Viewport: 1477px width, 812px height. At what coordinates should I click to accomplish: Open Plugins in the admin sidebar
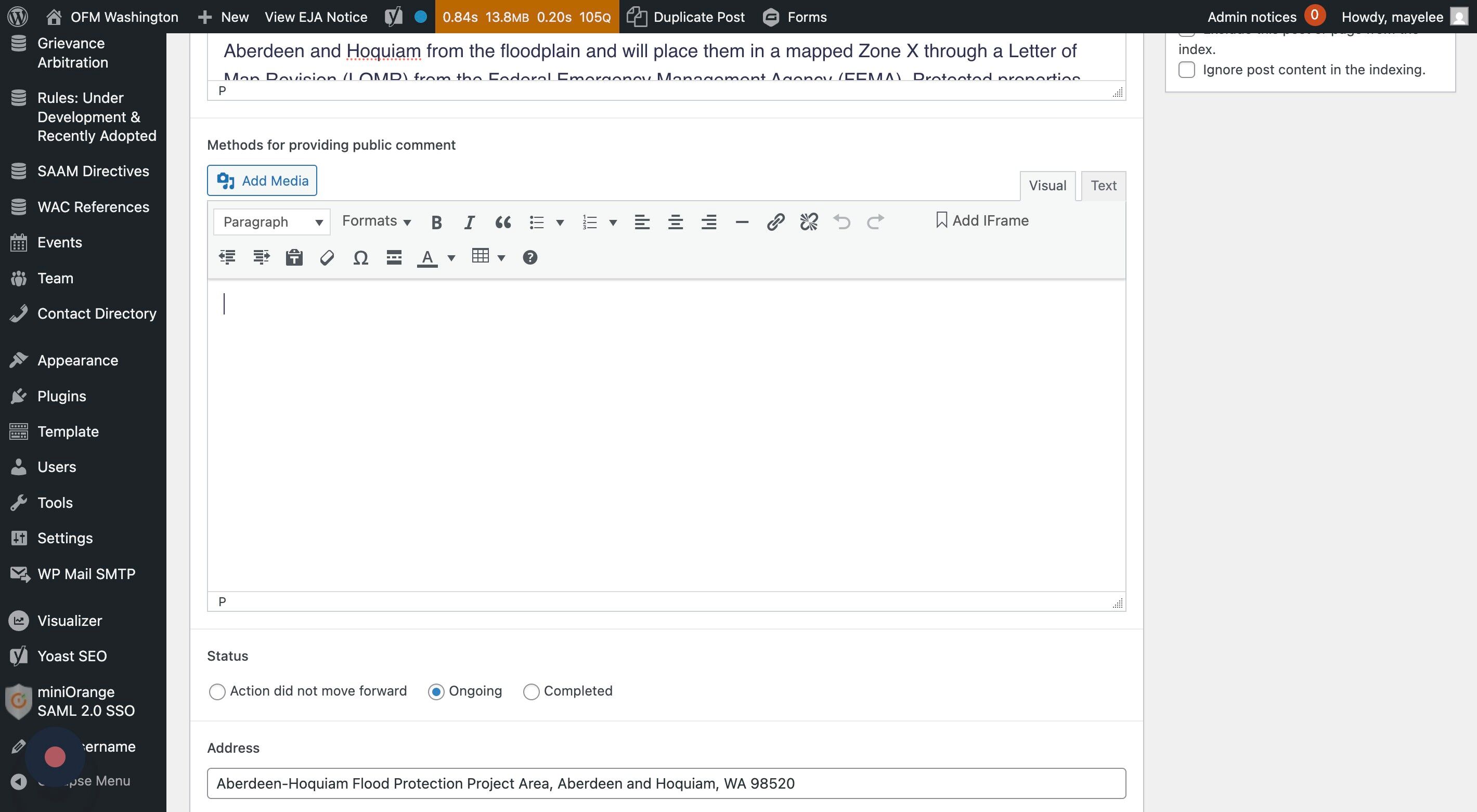pos(61,396)
